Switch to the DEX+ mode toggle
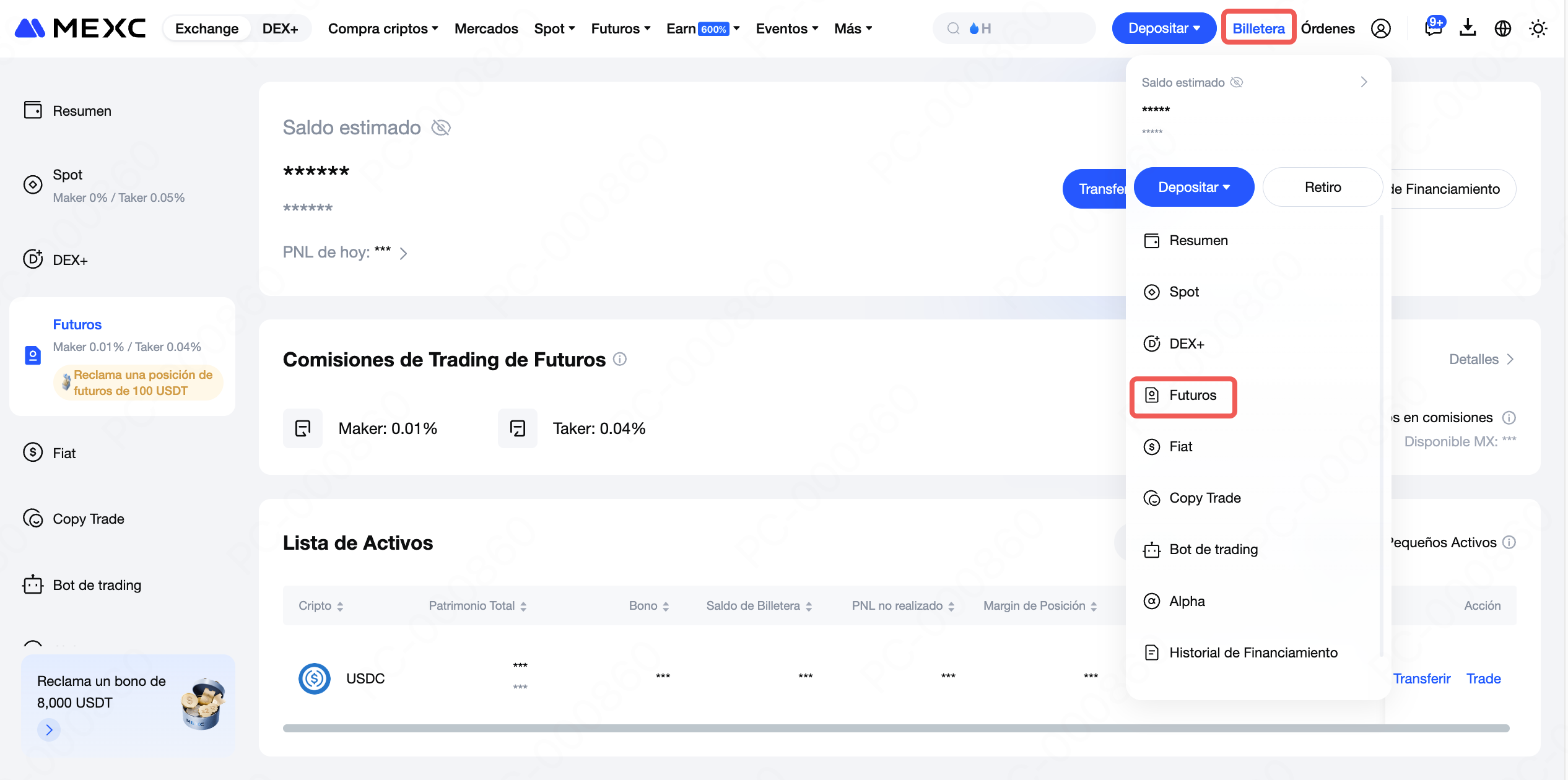1568x780 pixels. [280, 28]
